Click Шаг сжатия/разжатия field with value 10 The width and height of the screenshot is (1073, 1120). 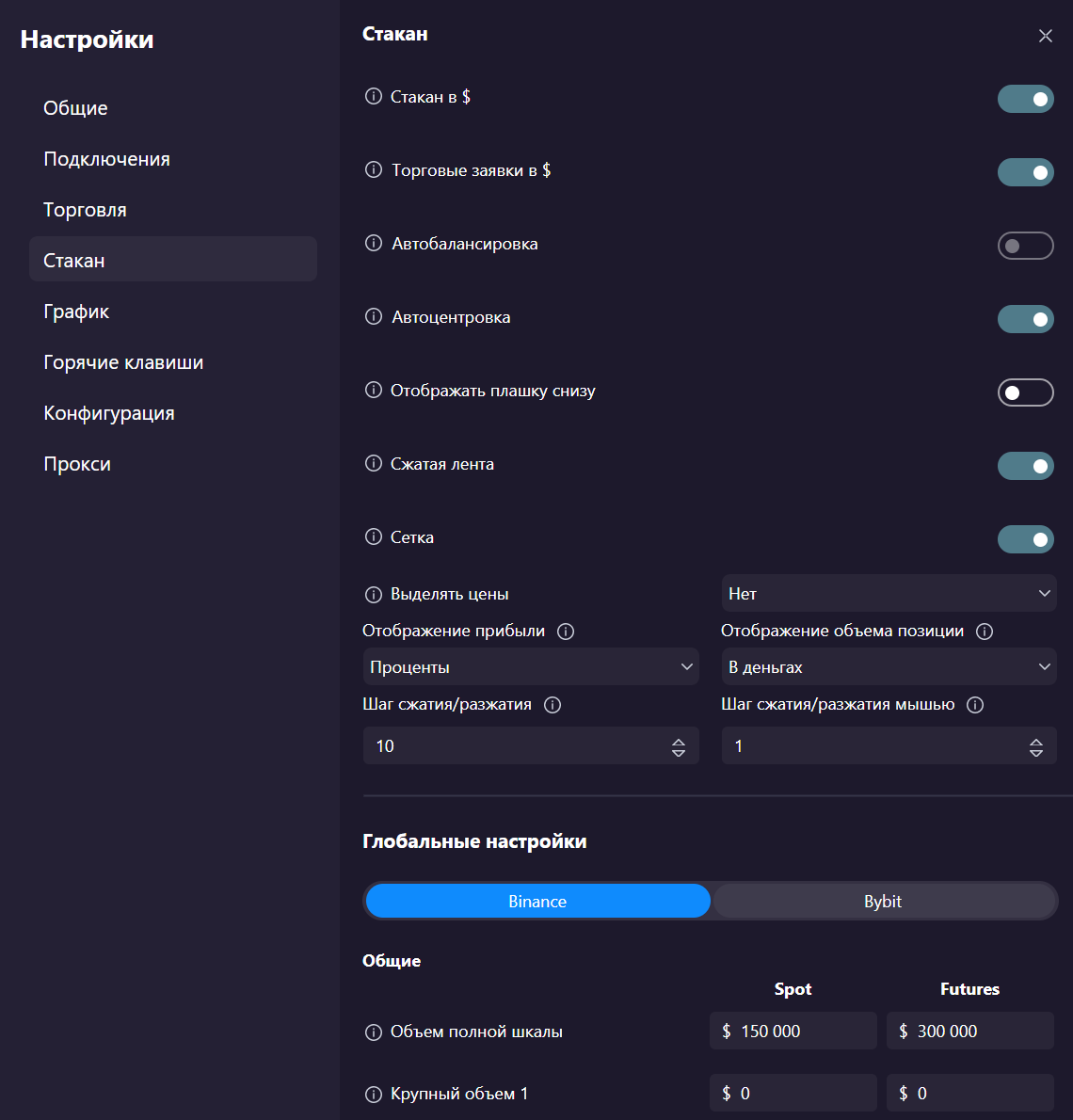pyautogui.click(x=531, y=745)
